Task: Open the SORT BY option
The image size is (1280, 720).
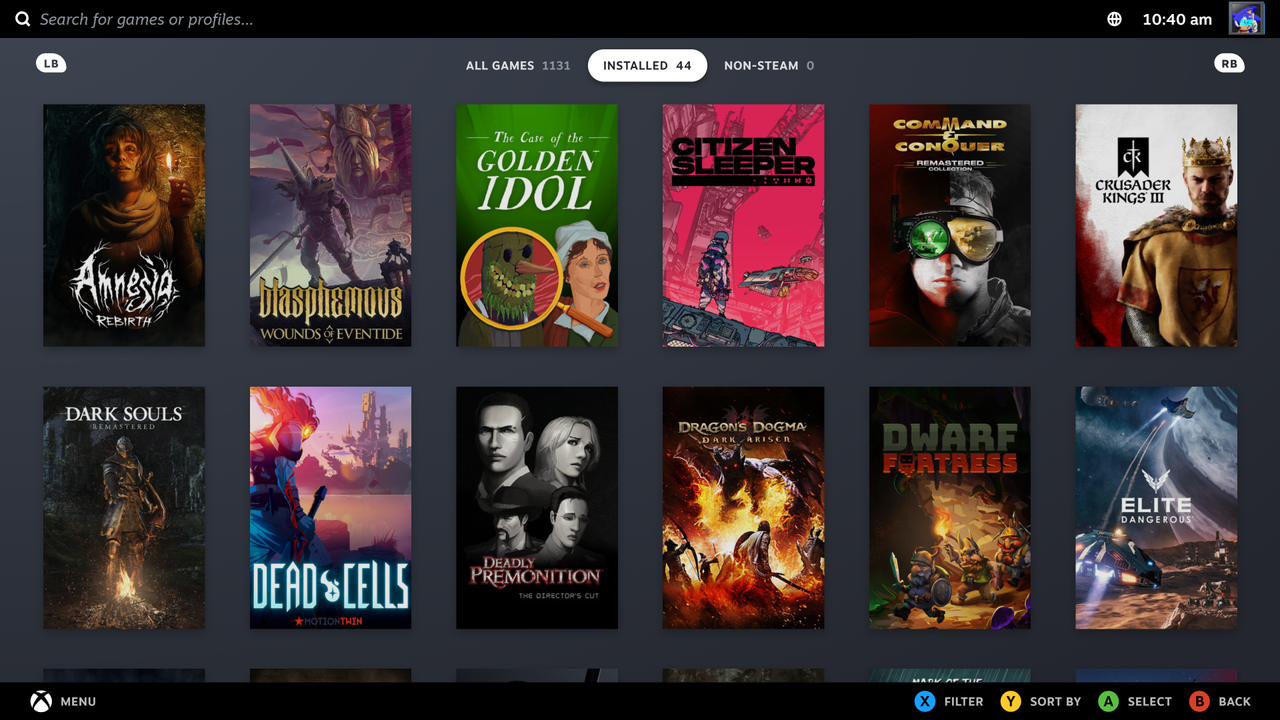Action: coord(1055,702)
